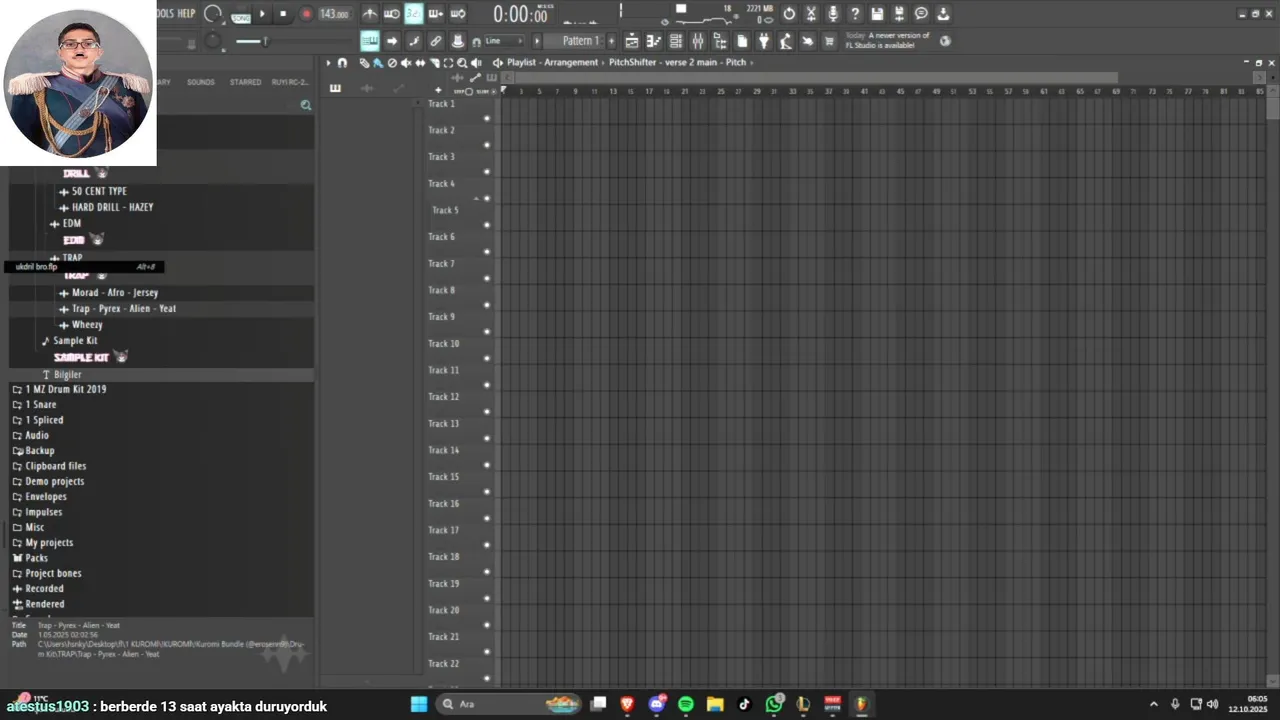Select the playlist mute tool
The height and width of the screenshot is (720, 1280).
click(x=406, y=63)
